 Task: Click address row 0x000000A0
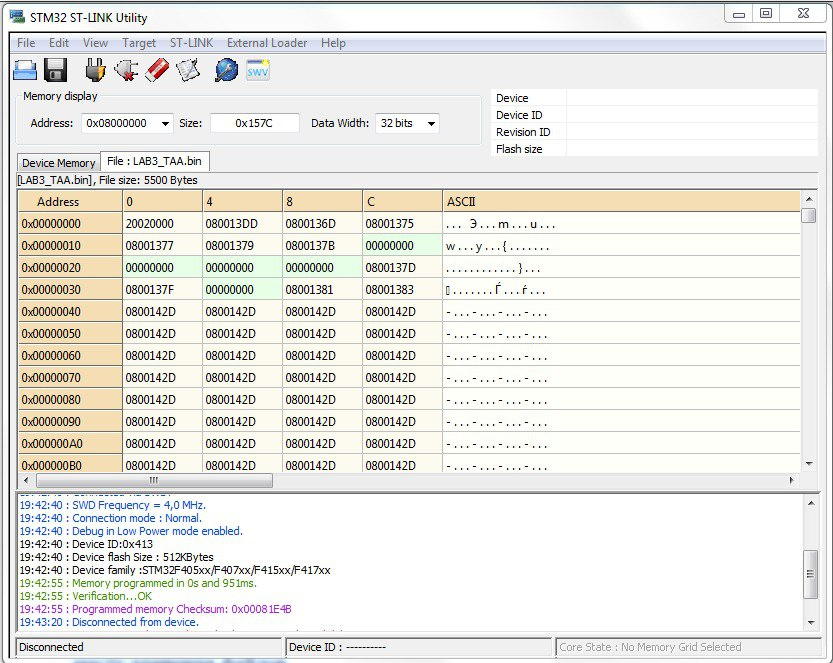point(70,444)
